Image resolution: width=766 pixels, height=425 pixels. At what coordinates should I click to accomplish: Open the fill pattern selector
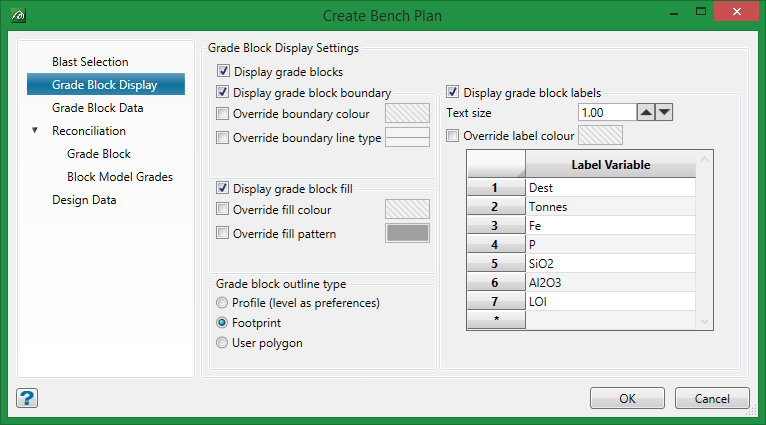point(407,233)
